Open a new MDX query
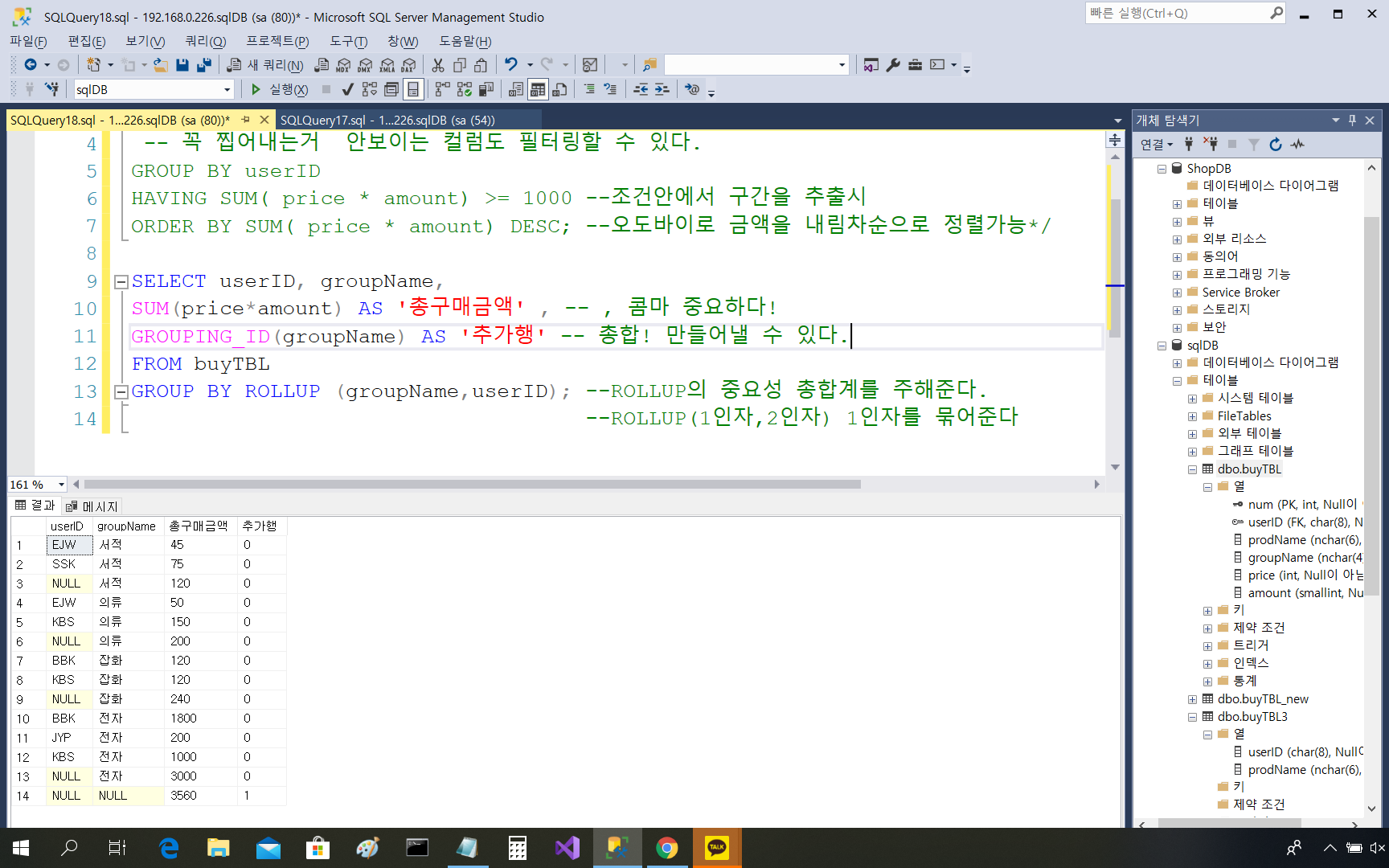1389x868 pixels. coord(343,65)
